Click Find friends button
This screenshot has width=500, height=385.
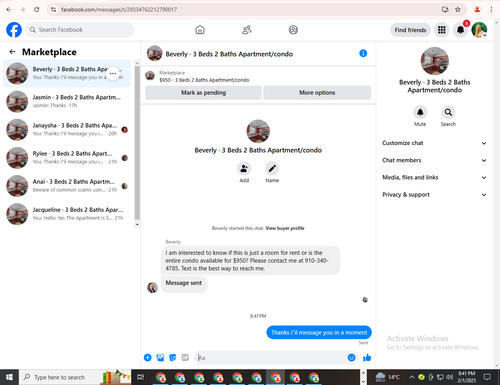410,30
